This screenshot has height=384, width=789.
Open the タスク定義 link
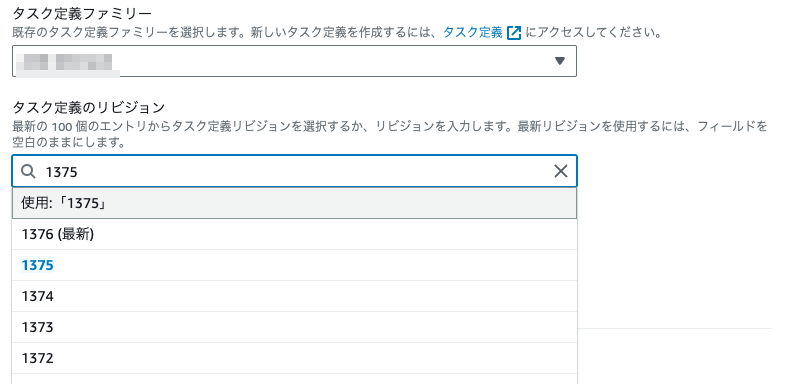pyautogui.click(x=472, y=33)
